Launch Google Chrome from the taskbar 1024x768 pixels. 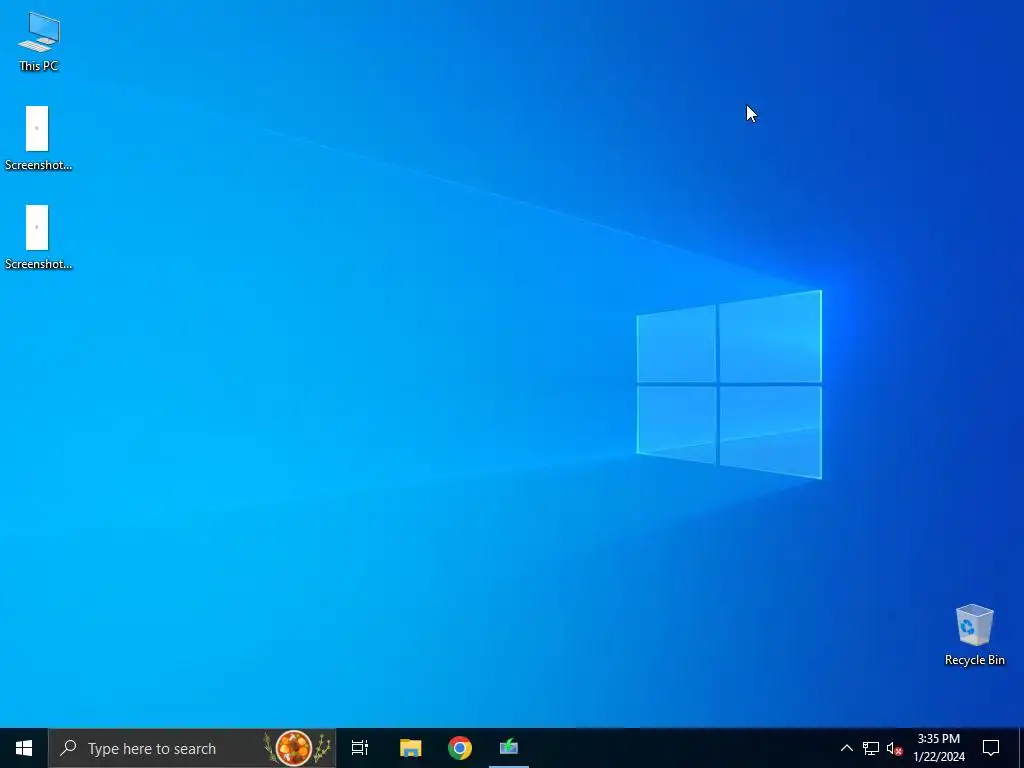pyautogui.click(x=460, y=748)
